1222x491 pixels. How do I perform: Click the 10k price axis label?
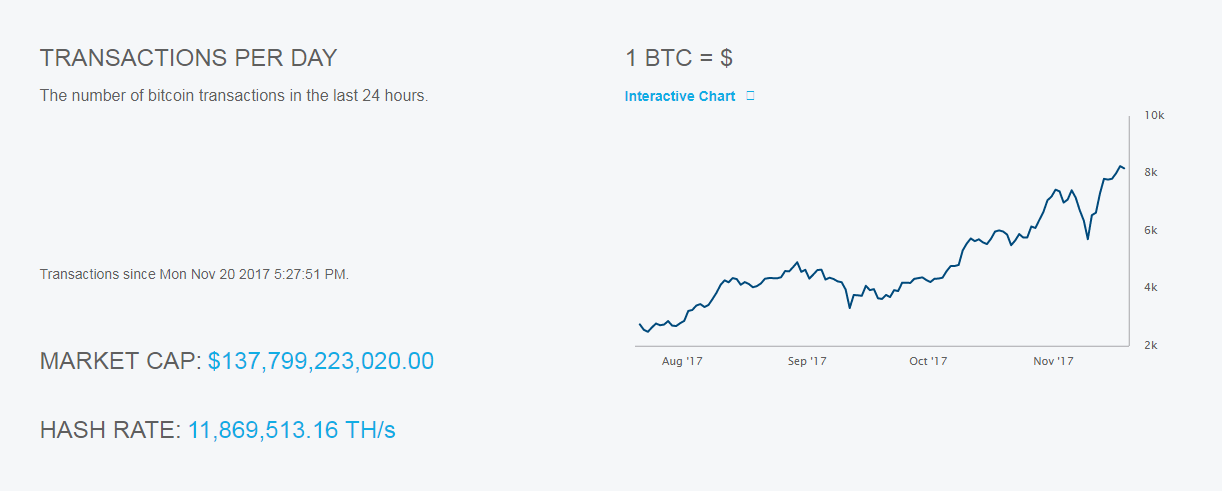tap(1154, 115)
